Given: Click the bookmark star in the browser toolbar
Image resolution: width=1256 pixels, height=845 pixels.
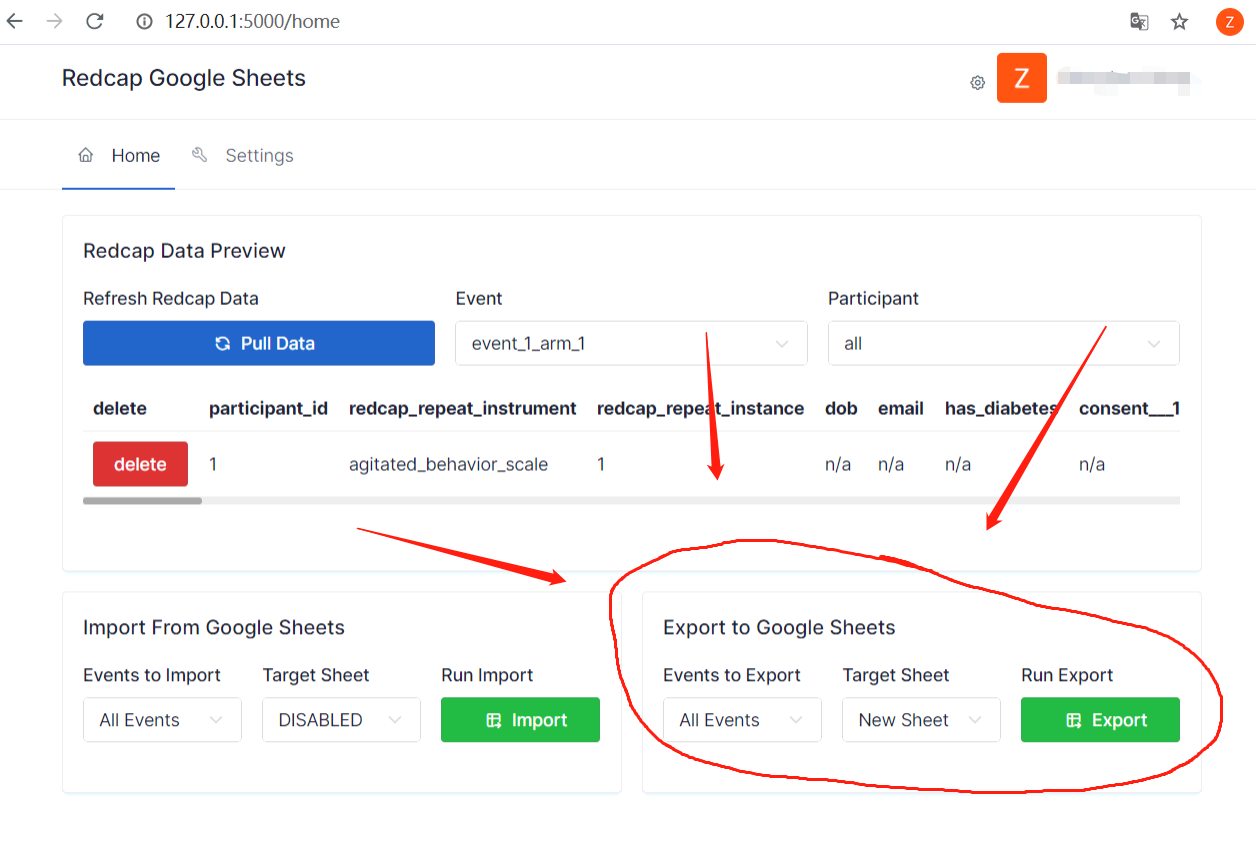Looking at the screenshot, I should 1180,21.
